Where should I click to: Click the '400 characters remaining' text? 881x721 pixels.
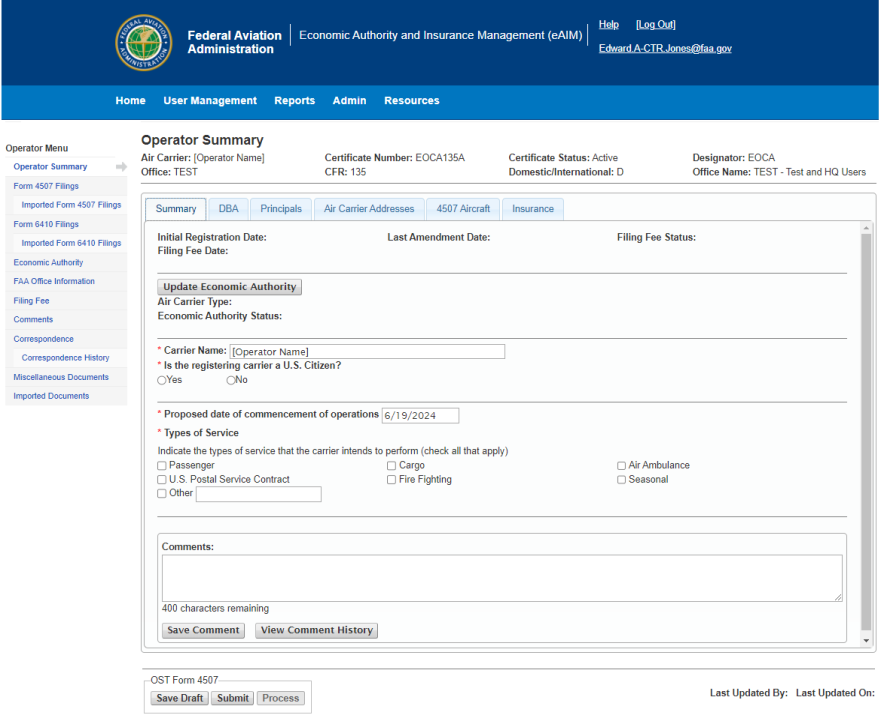point(215,609)
